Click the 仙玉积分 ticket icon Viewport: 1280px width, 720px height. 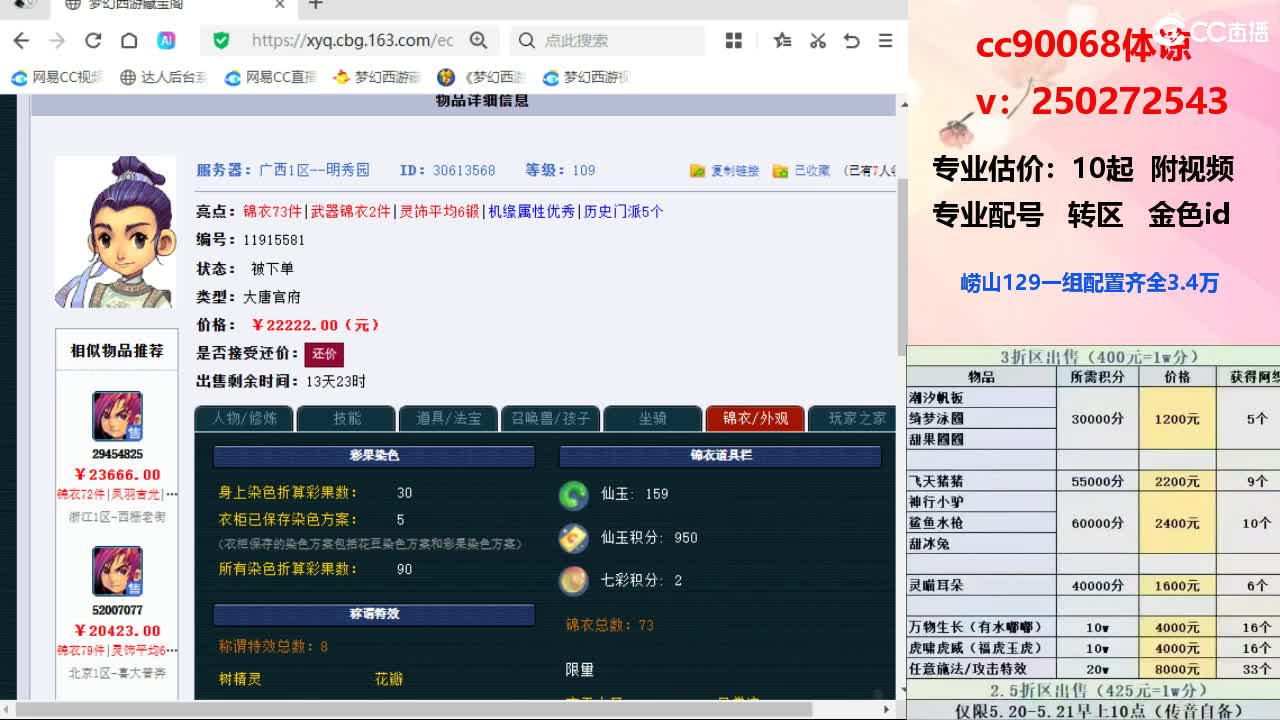click(573, 538)
